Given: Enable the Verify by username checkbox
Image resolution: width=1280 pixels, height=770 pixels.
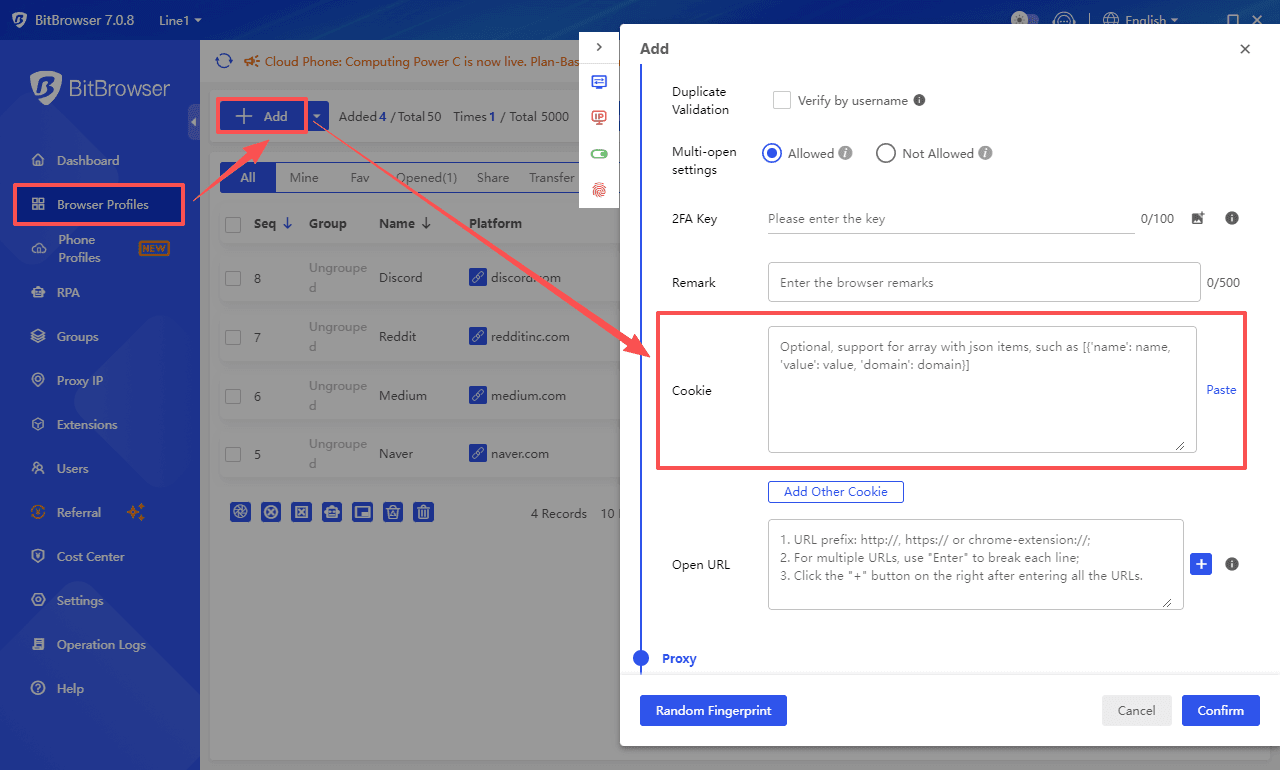Looking at the screenshot, I should coord(781,100).
